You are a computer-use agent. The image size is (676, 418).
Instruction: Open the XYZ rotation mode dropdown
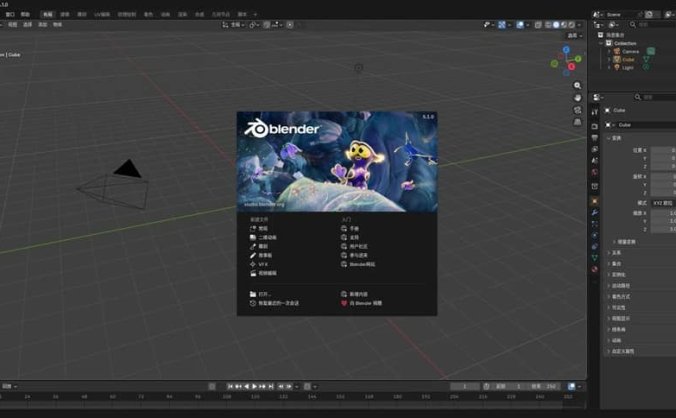tap(663, 203)
